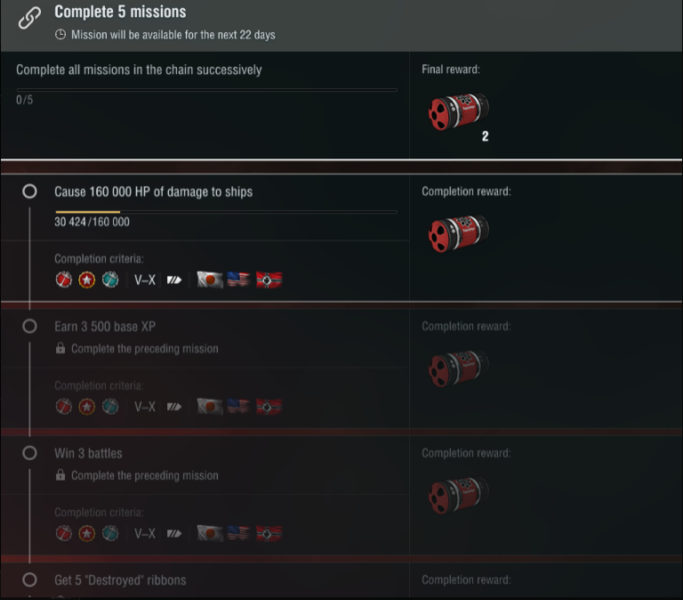The image size is (683, 600).
Task: Click the red star battle type icon in damage criteria
Action: tap(86, 280)
